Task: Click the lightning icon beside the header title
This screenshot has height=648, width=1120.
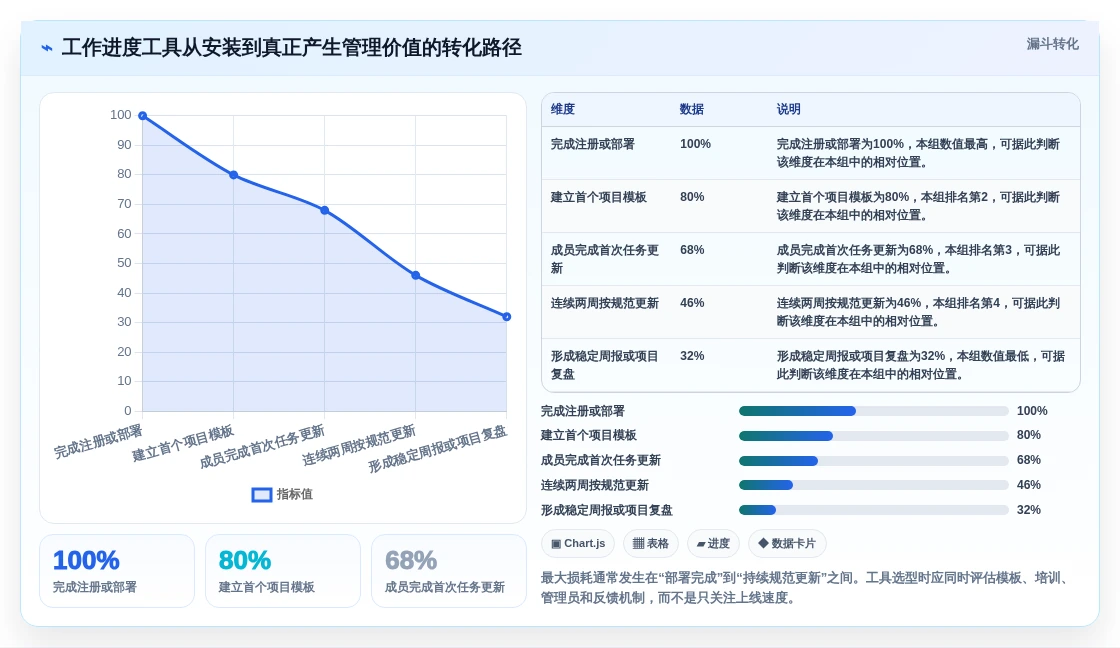Action: click(47, 48)
